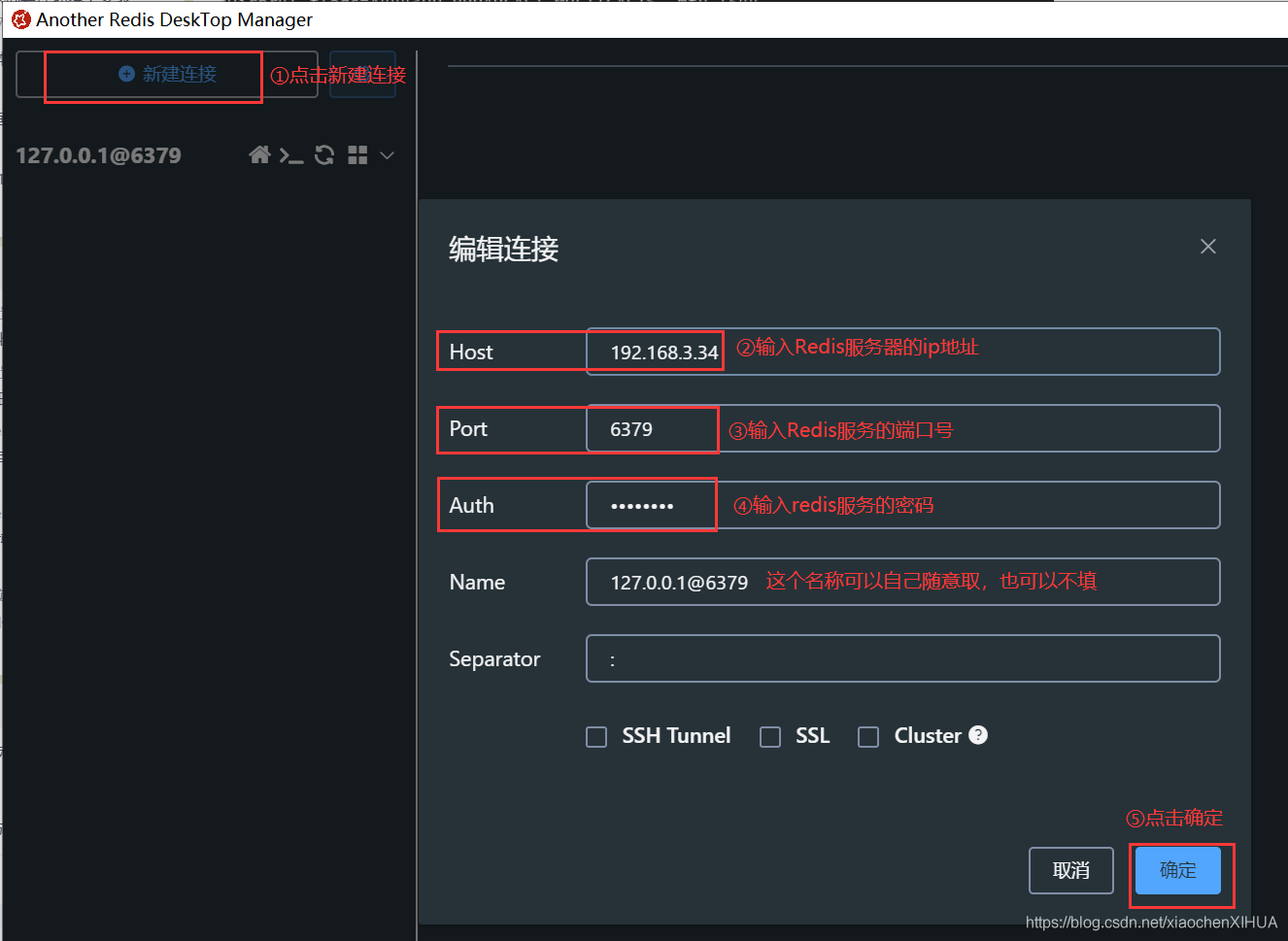
Task: Show the help tooltip icon next to Cluster
Action: tap(978, 735)
